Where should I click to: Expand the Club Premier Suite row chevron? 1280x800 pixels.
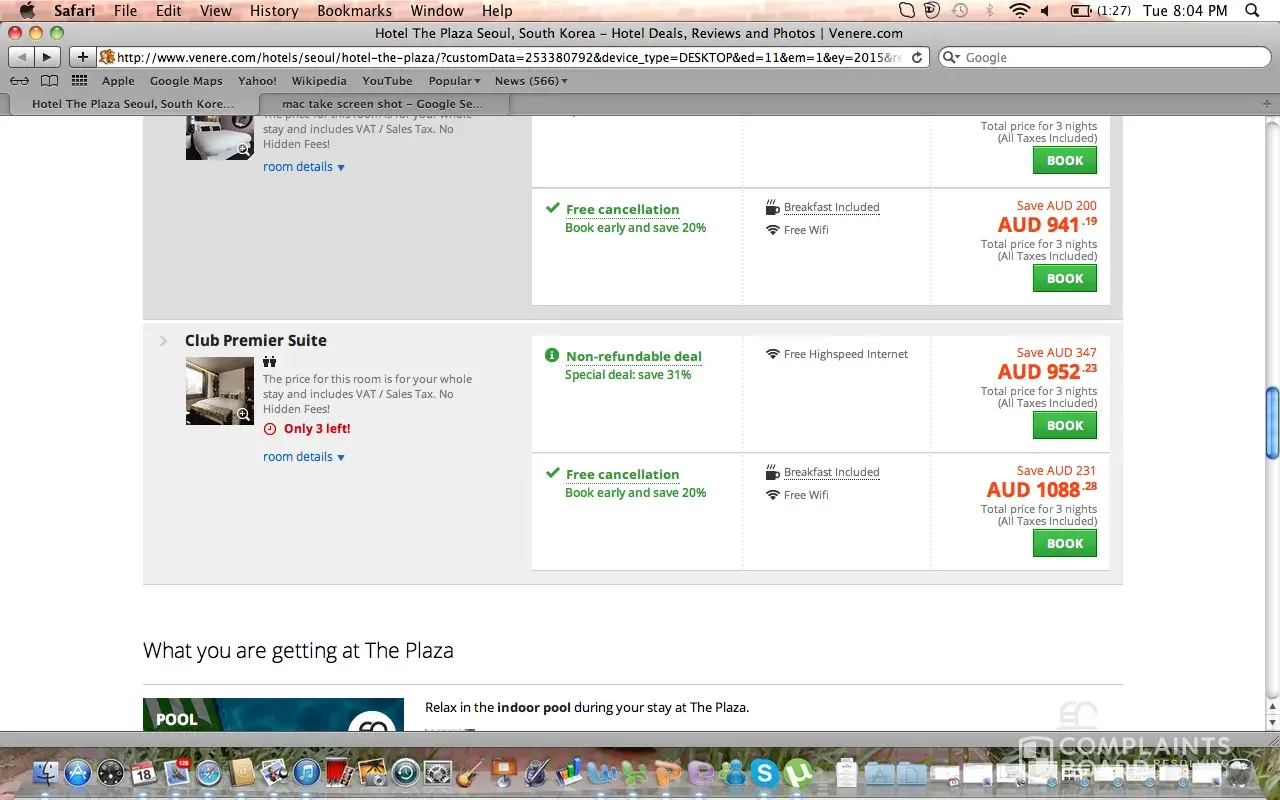(164, 341)
